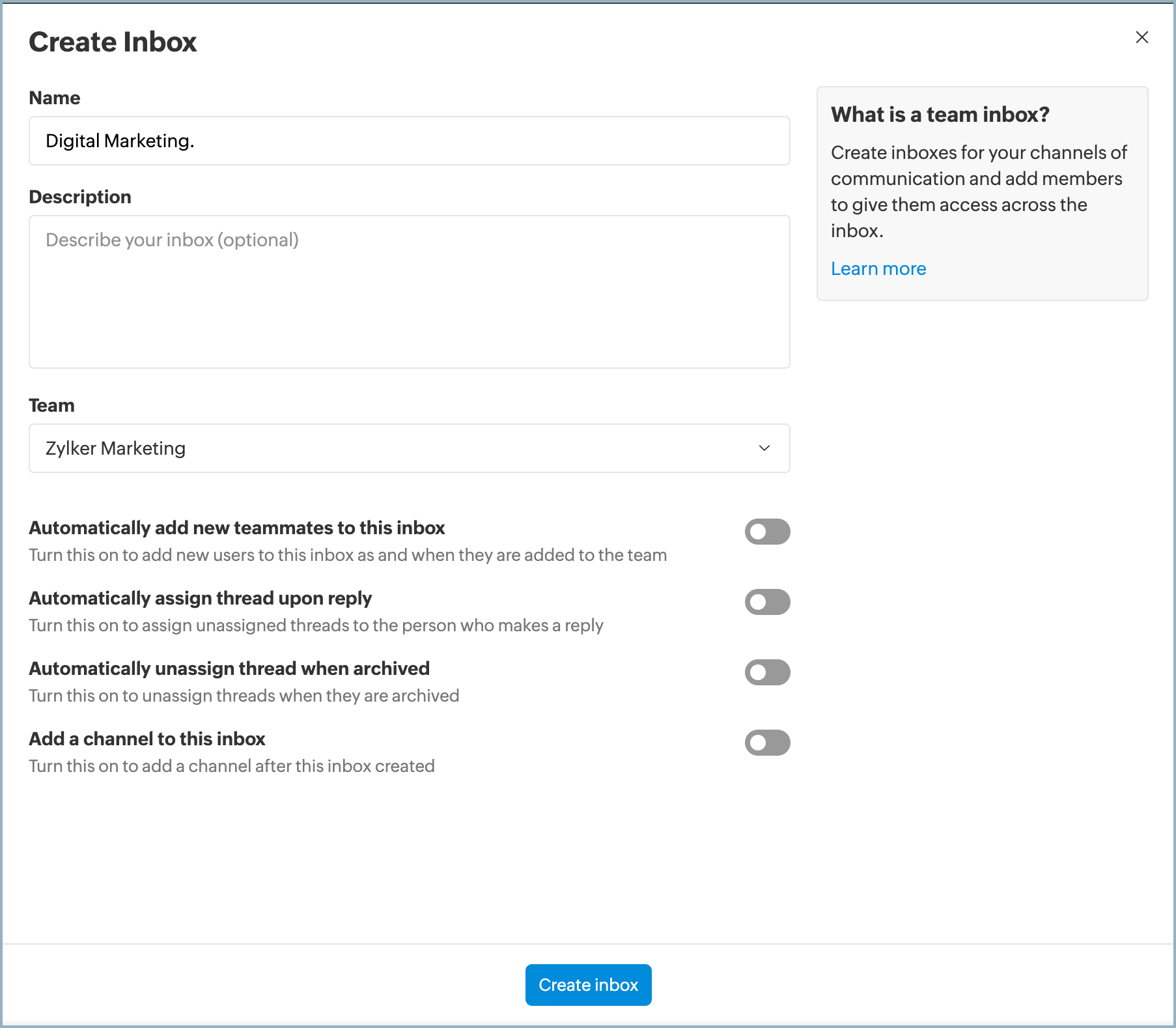Switch on Add a channel toggle

[767, 743]
